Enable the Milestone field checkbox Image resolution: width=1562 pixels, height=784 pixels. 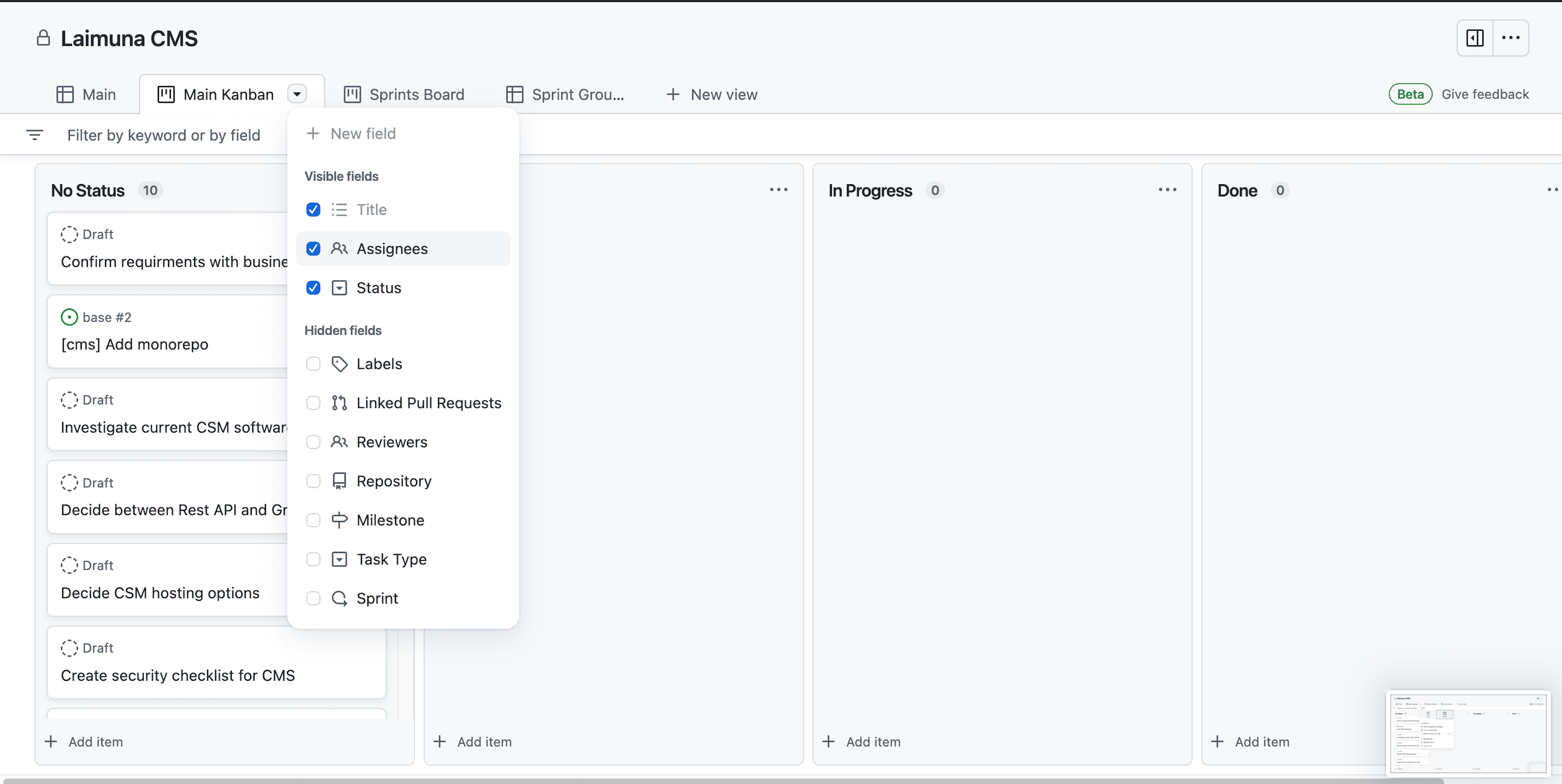(314, 520)
